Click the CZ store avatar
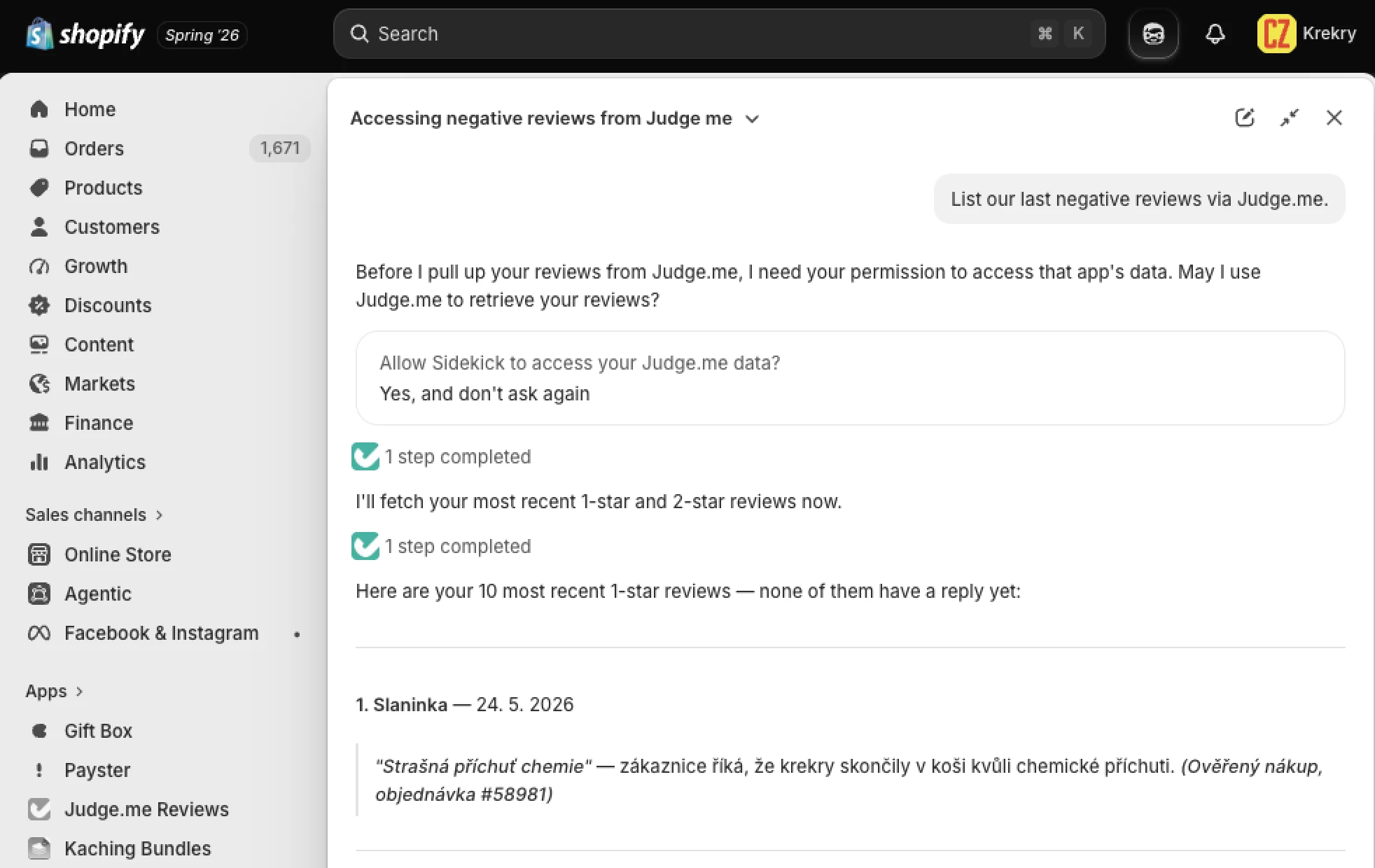 click(x=1276, y=34)
